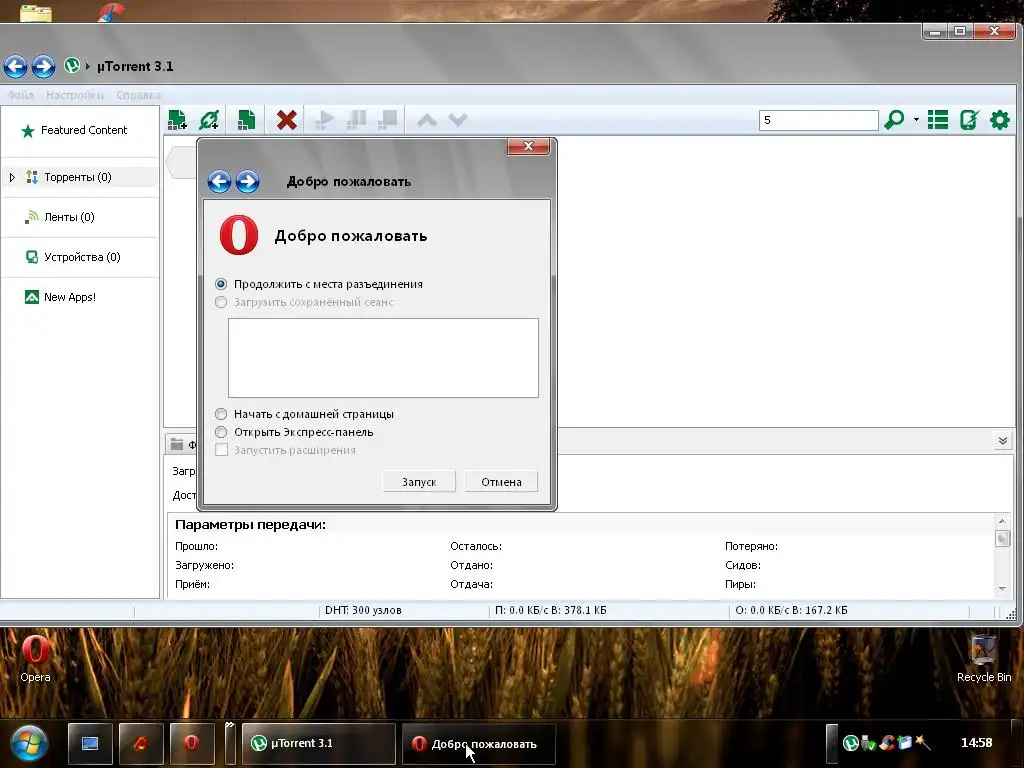Click the Запуск button
Image resolution: width=1024 pixels, height=768 pixels.
(419, 482)
